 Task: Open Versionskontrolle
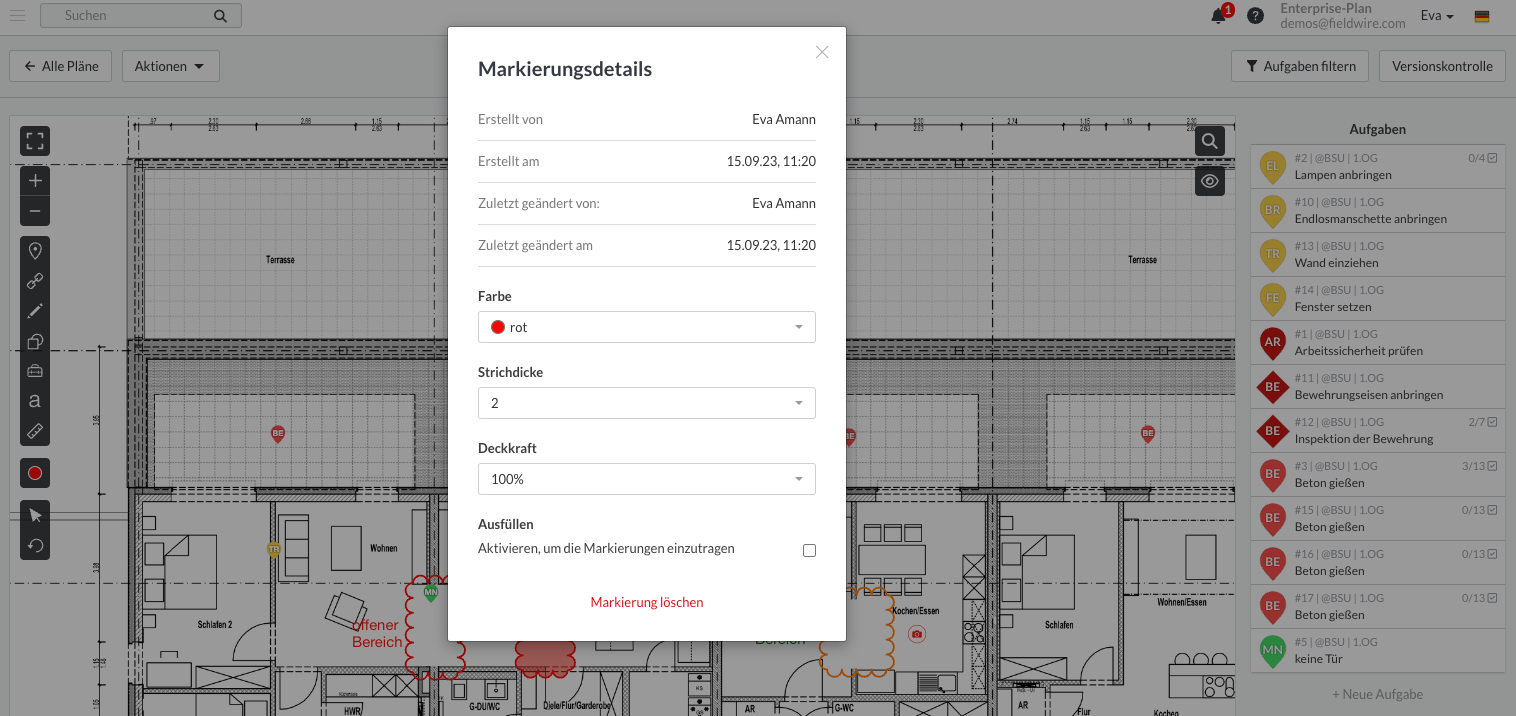pyautogui.click(x=1443, y=66)
